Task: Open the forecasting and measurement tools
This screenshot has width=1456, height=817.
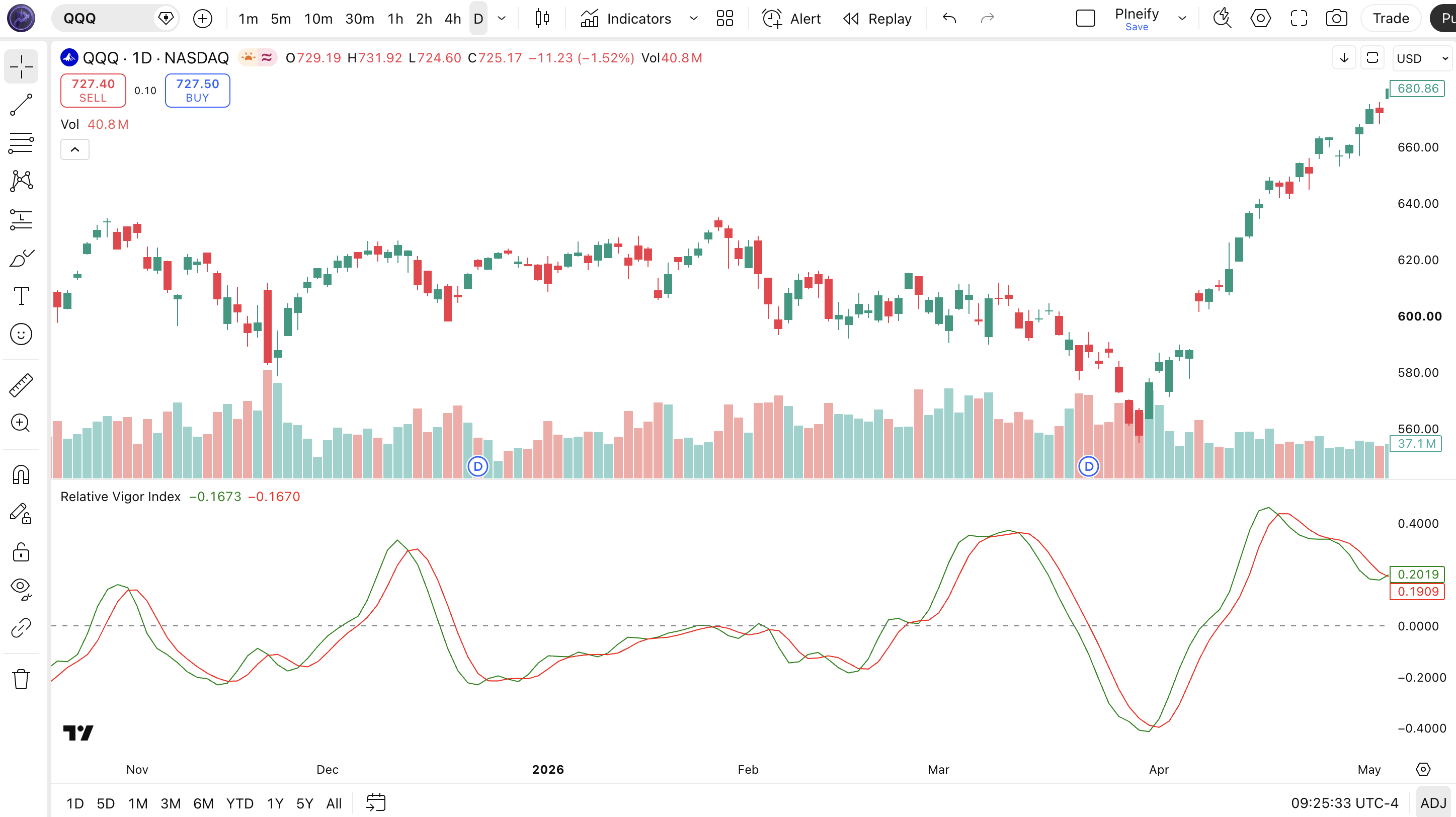Action: pos(21,219)
